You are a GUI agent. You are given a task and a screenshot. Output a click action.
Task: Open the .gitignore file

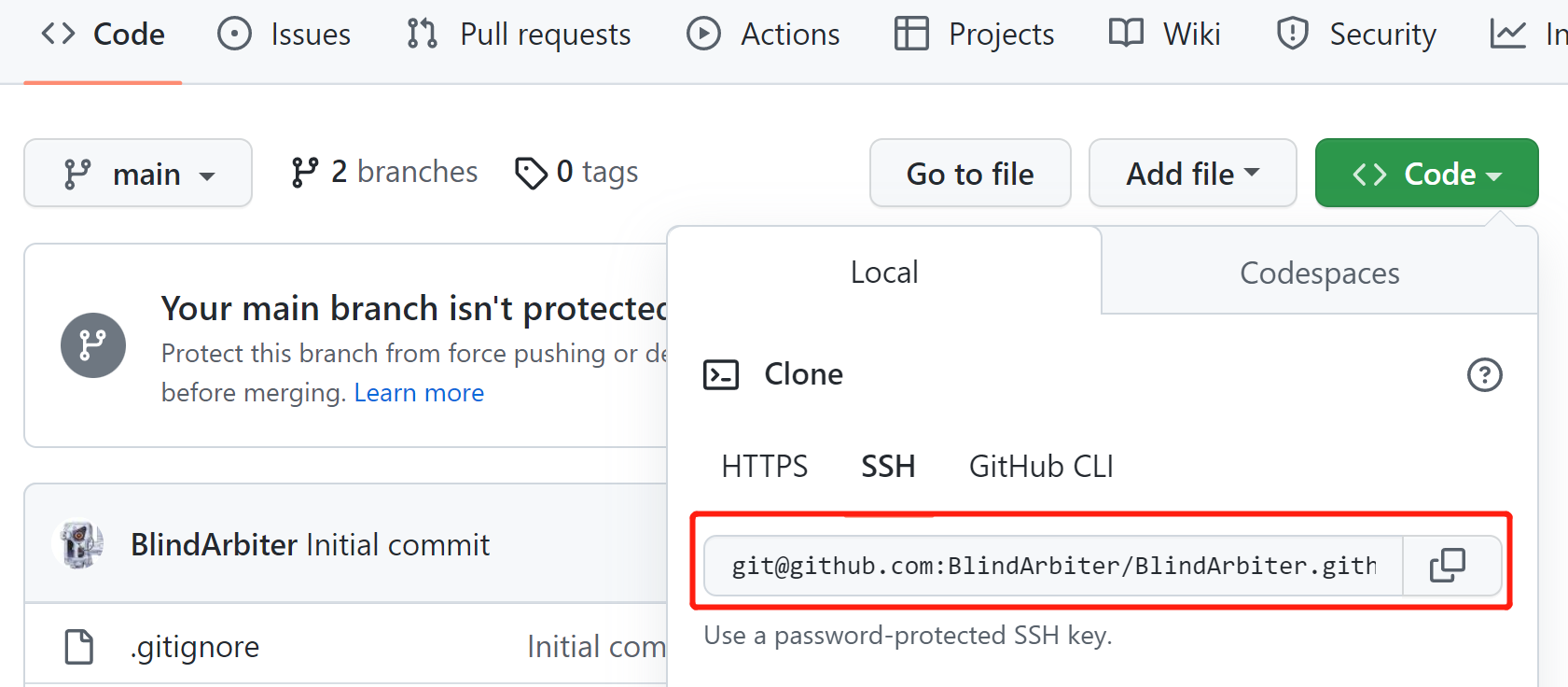point(195,647)
